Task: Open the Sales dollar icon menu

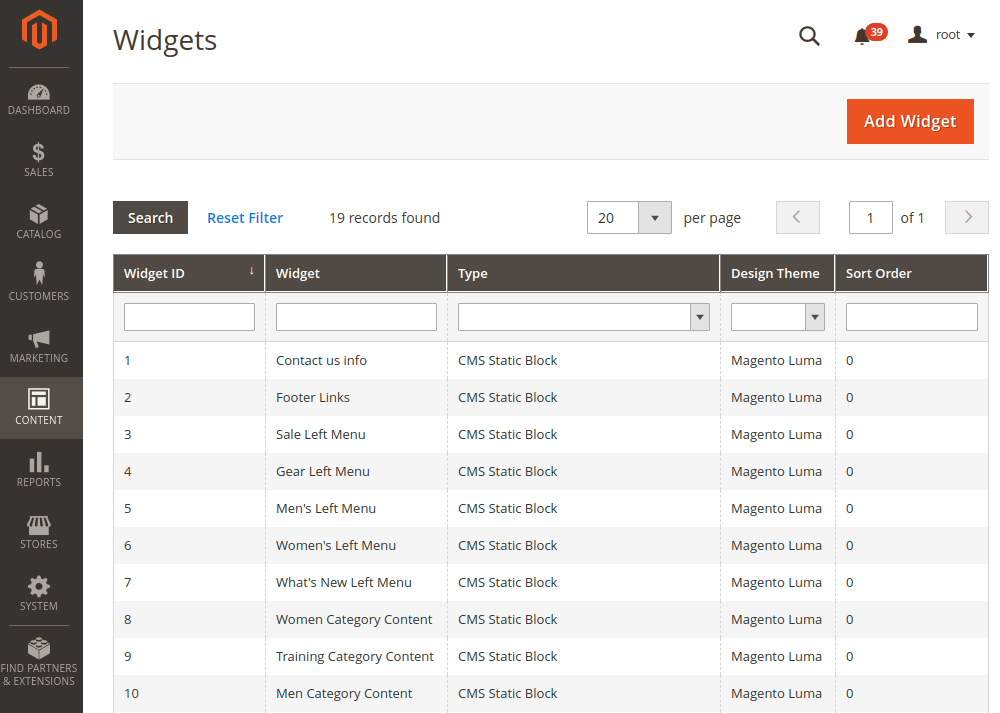Action: [x=39, y=153]
